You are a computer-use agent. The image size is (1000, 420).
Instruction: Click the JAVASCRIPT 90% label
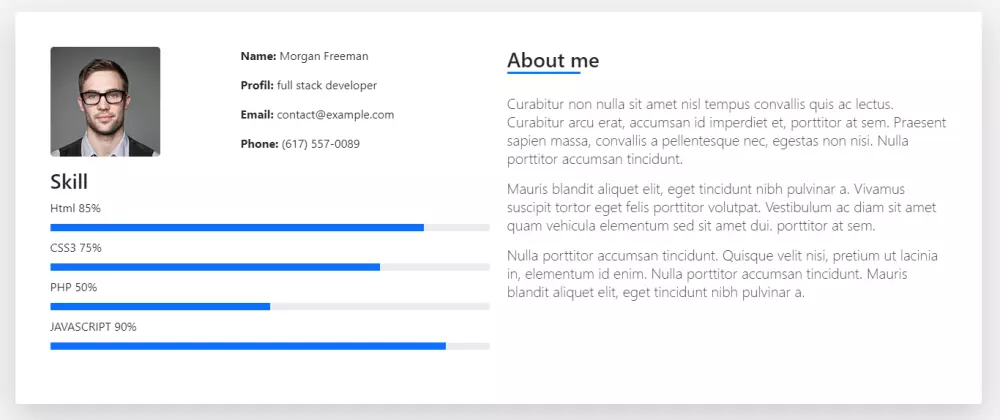pos(93,327)
